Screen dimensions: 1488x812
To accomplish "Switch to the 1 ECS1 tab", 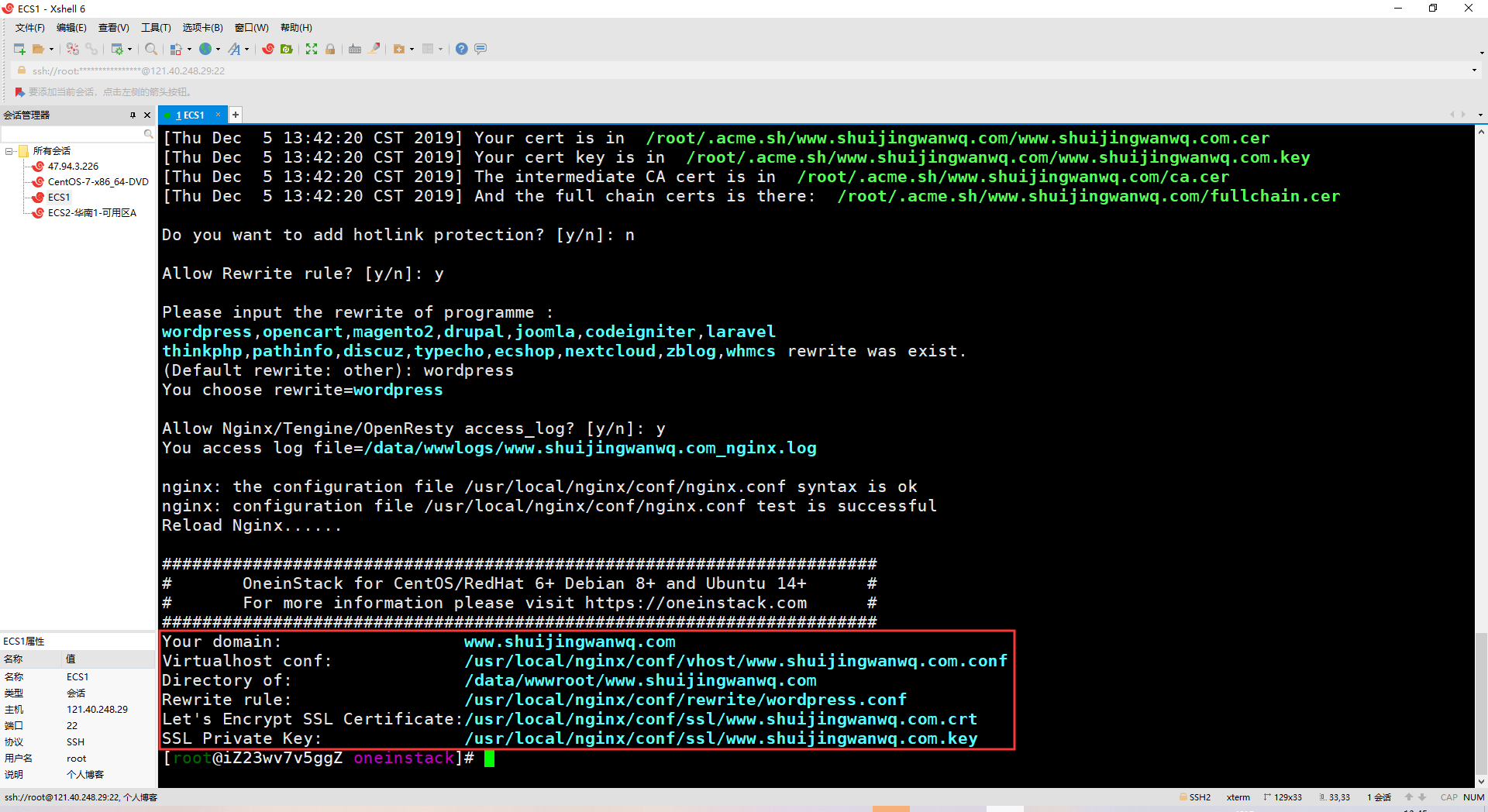I will click(x=190, y=115).
